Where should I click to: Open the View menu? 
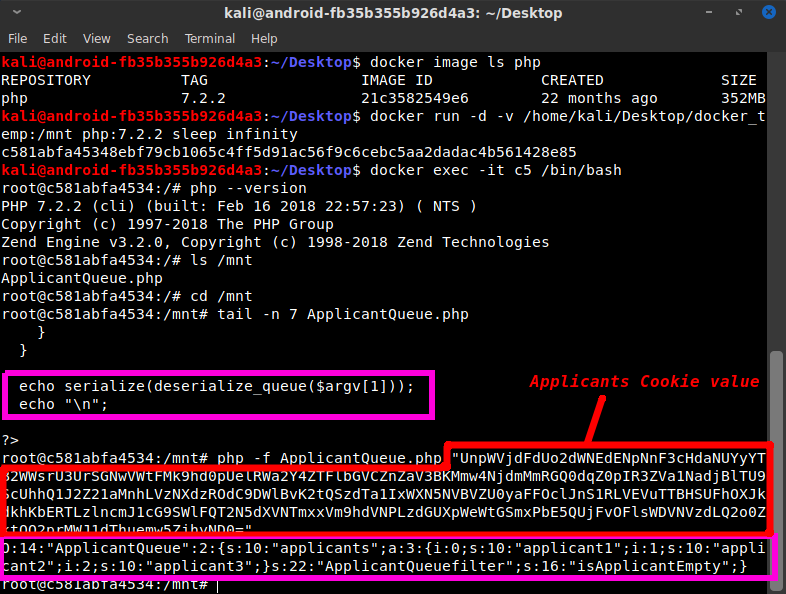pyautogui.click(x=97, y=39)
